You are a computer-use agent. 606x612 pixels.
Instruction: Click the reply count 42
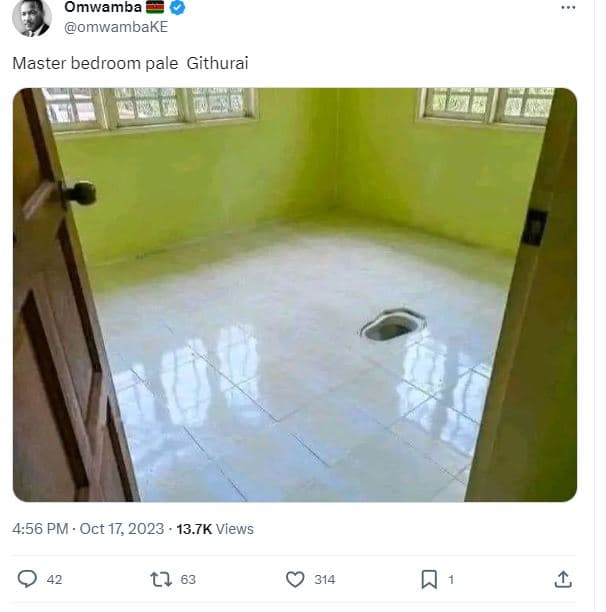click(54, 579)
